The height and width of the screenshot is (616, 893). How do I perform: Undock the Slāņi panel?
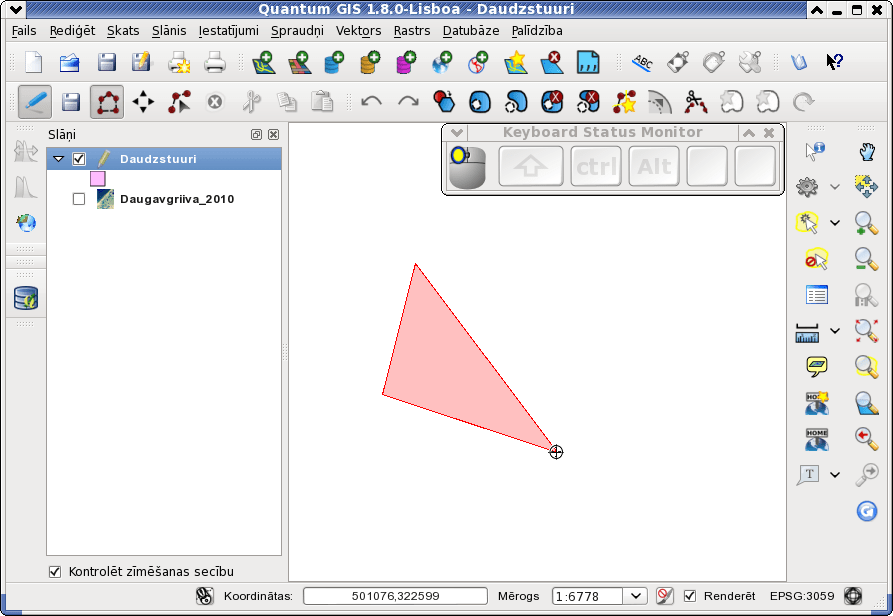point(256,134)
